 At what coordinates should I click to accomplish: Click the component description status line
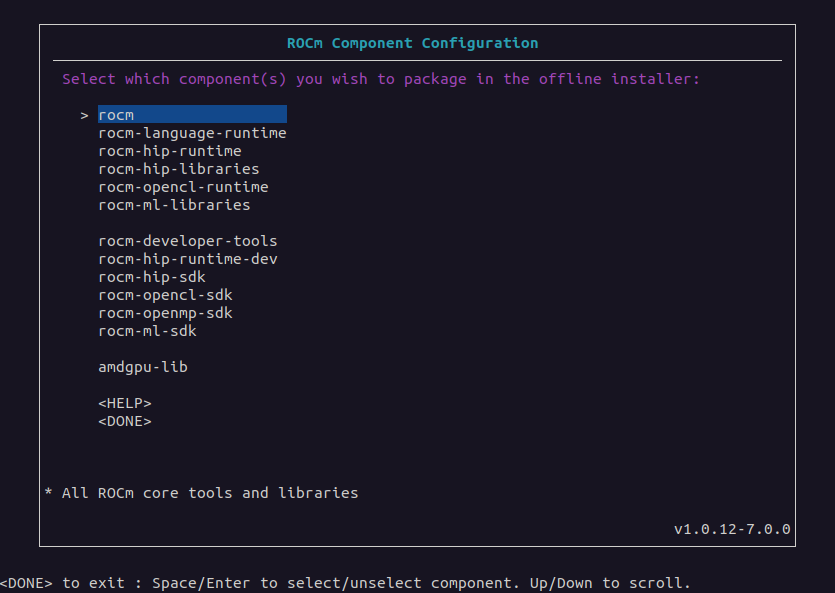coord(202,493)
